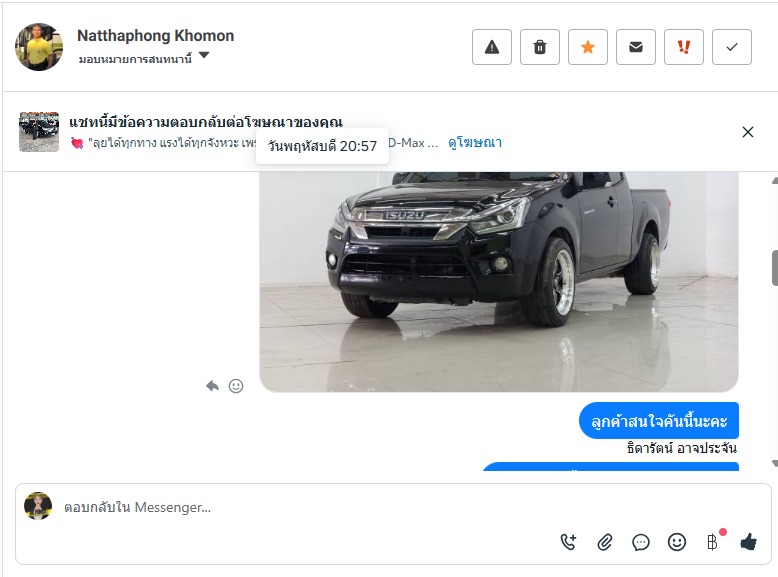
Task: Dismiss the ad reply banner
Action: coord(748,132)
